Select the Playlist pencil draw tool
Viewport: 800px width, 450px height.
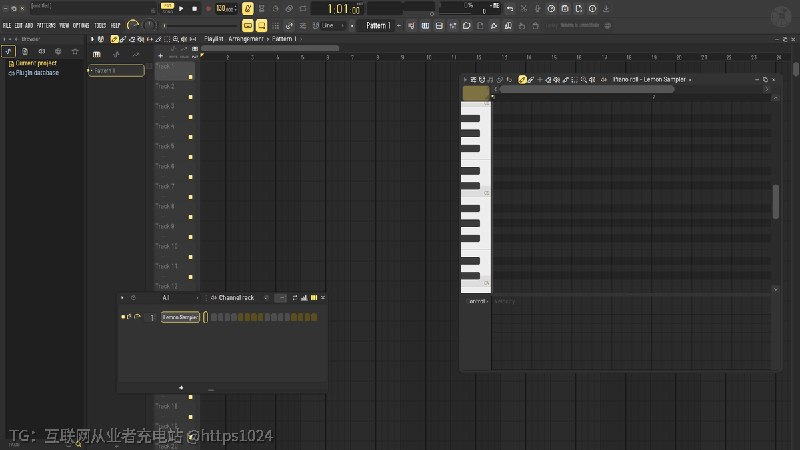coord(114,39)
